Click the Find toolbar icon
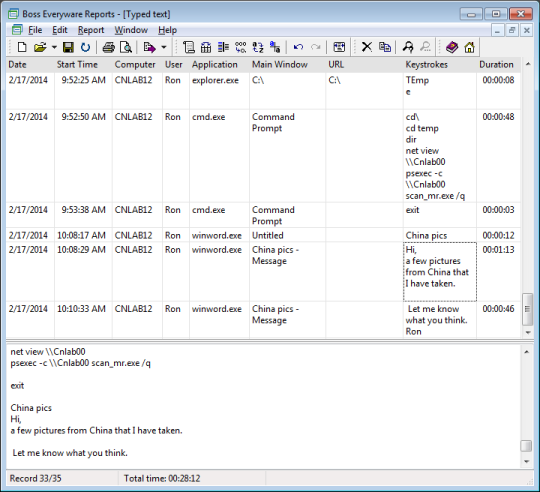The image size is (540, 492). click(x=408, y=47)
